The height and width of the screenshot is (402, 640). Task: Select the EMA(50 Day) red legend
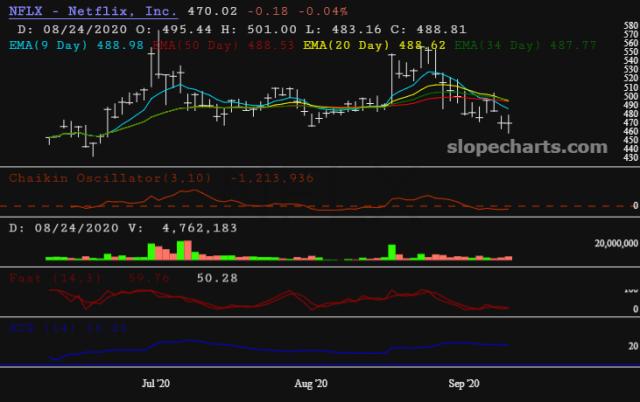coord(224,45)
